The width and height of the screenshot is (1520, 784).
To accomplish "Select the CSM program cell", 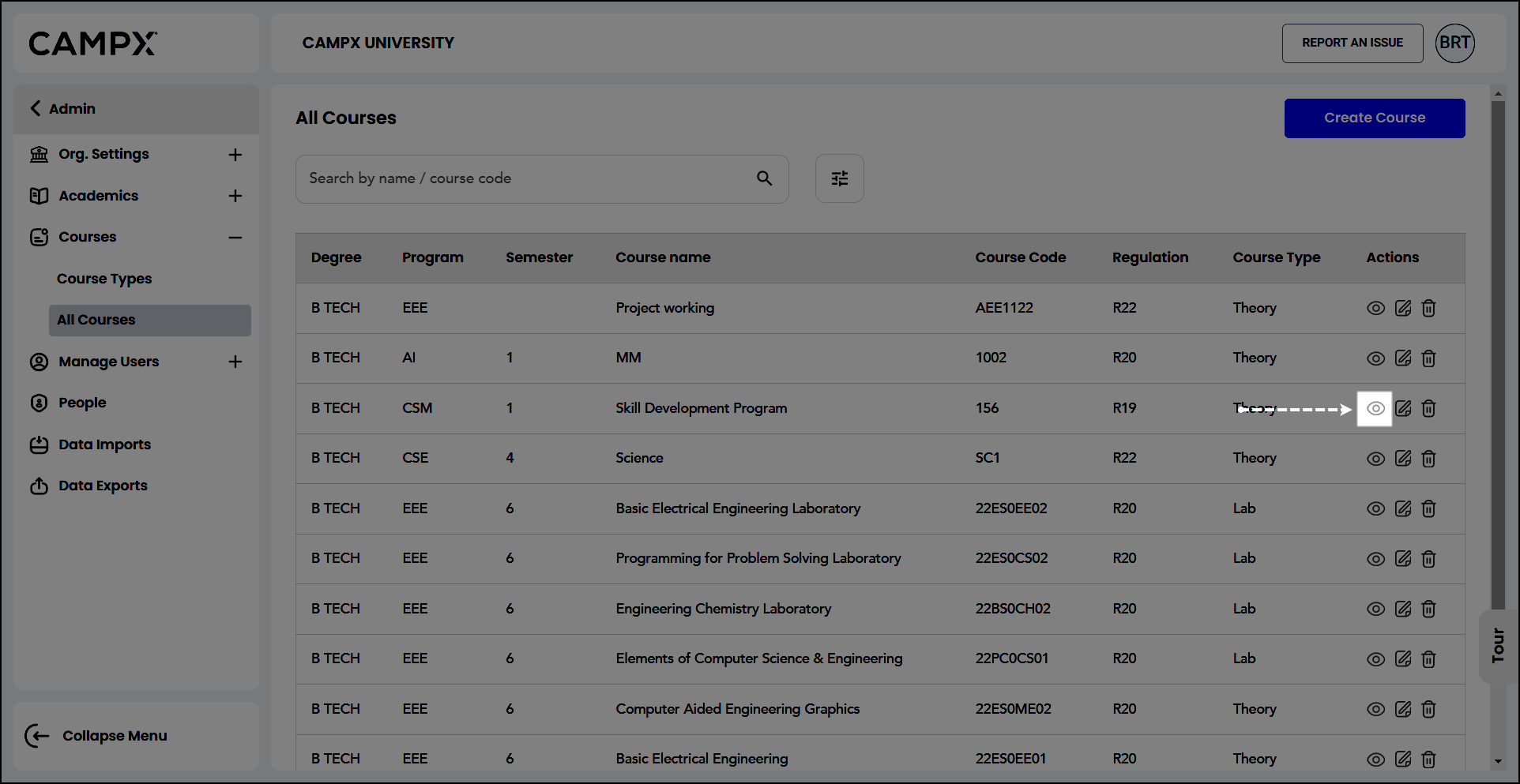I will click(x=417, y=408).
